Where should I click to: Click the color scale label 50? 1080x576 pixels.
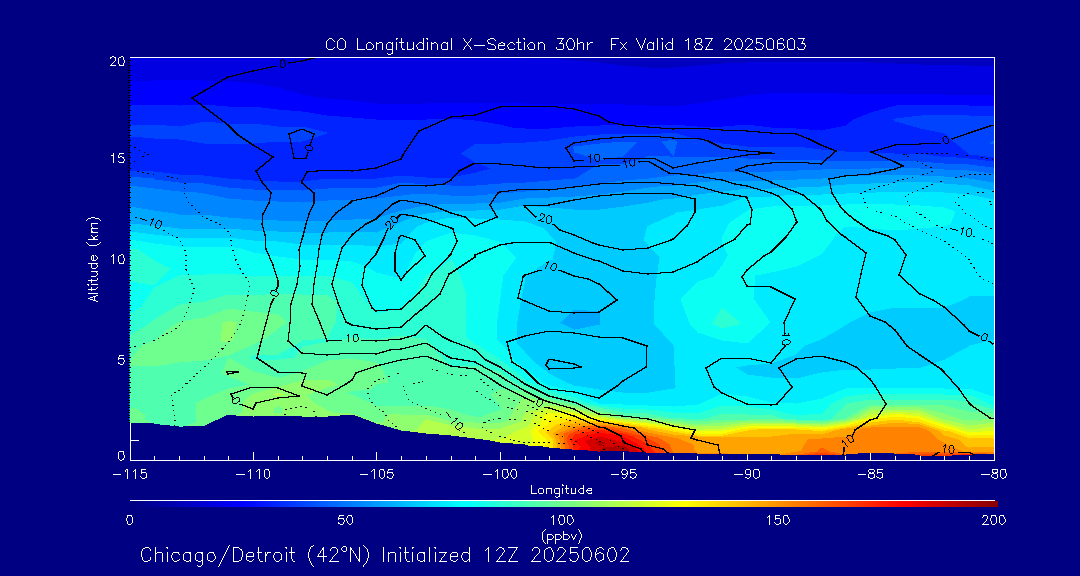346,520
